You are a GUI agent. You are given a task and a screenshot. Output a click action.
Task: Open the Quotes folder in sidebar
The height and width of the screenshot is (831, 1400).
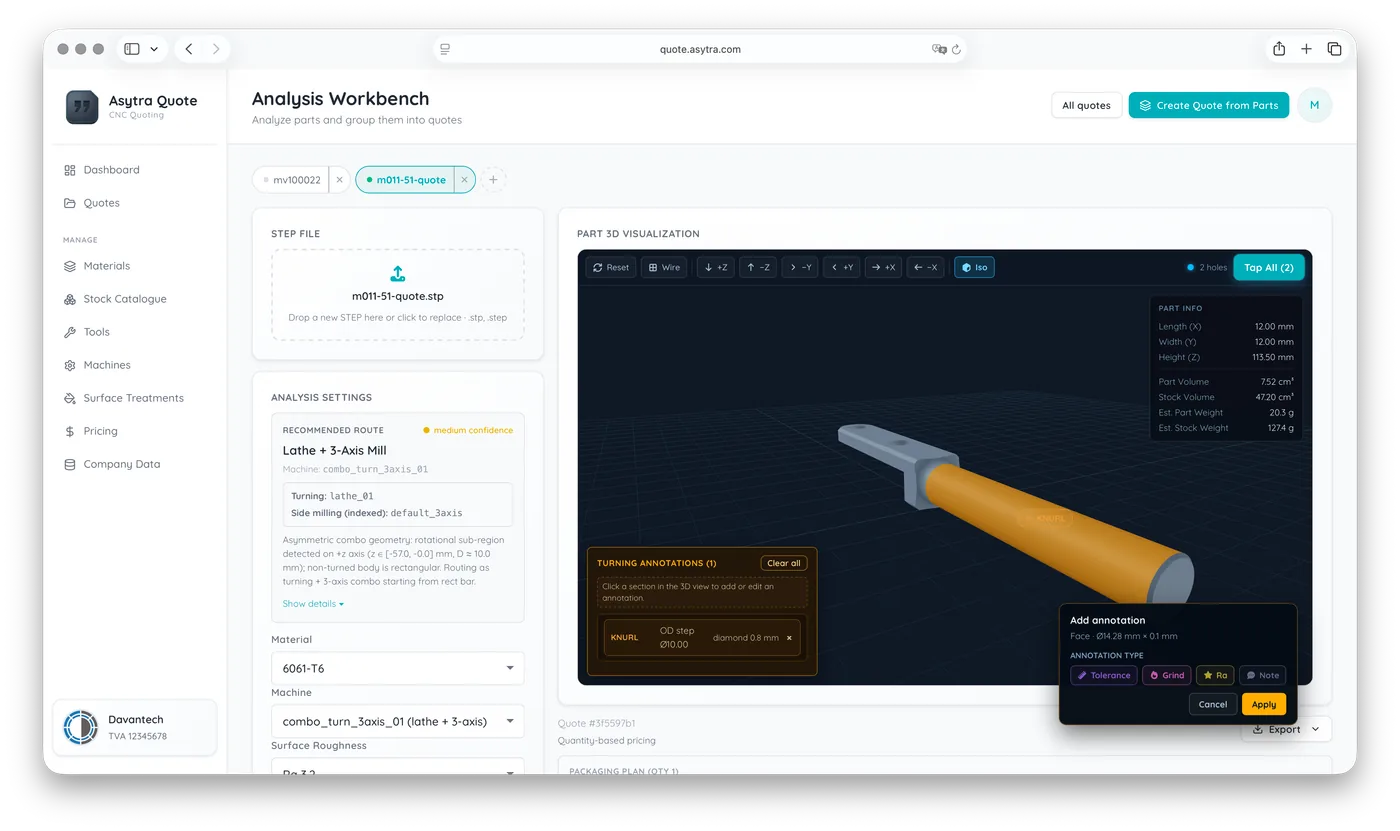[x=101, y=203]
